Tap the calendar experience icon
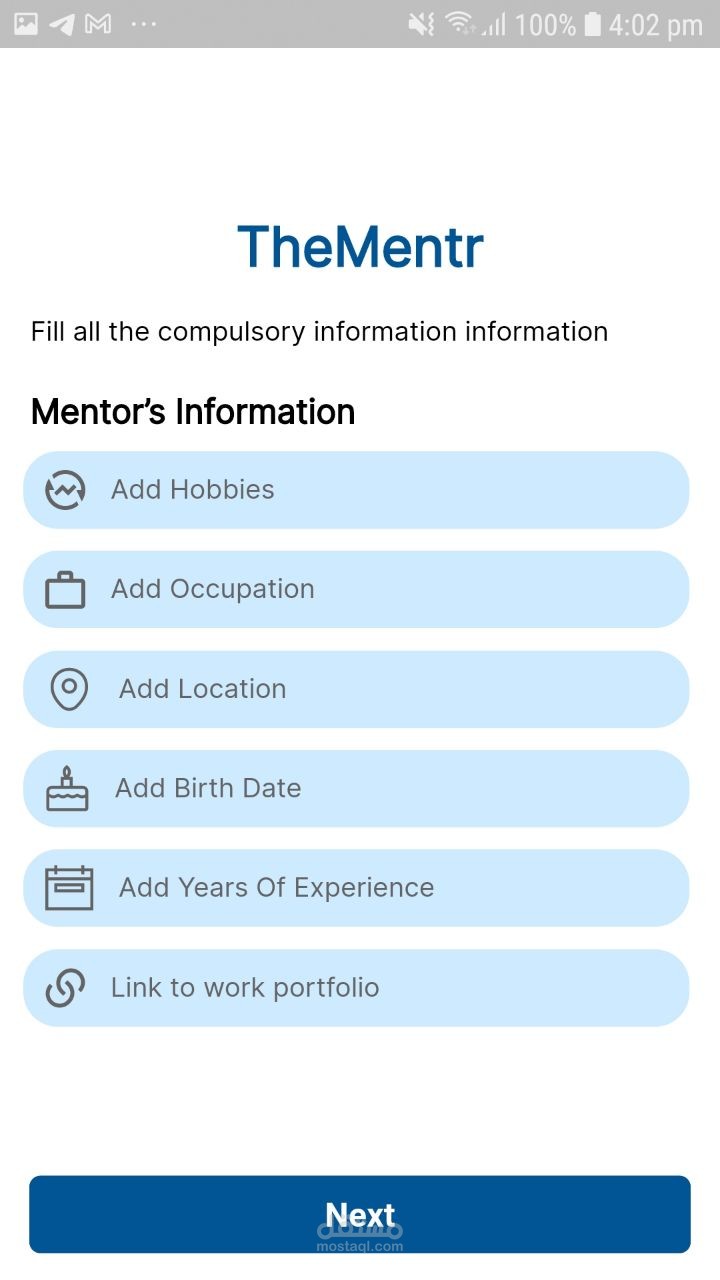This screenshot has height=1280, width=720. point(69,888)
